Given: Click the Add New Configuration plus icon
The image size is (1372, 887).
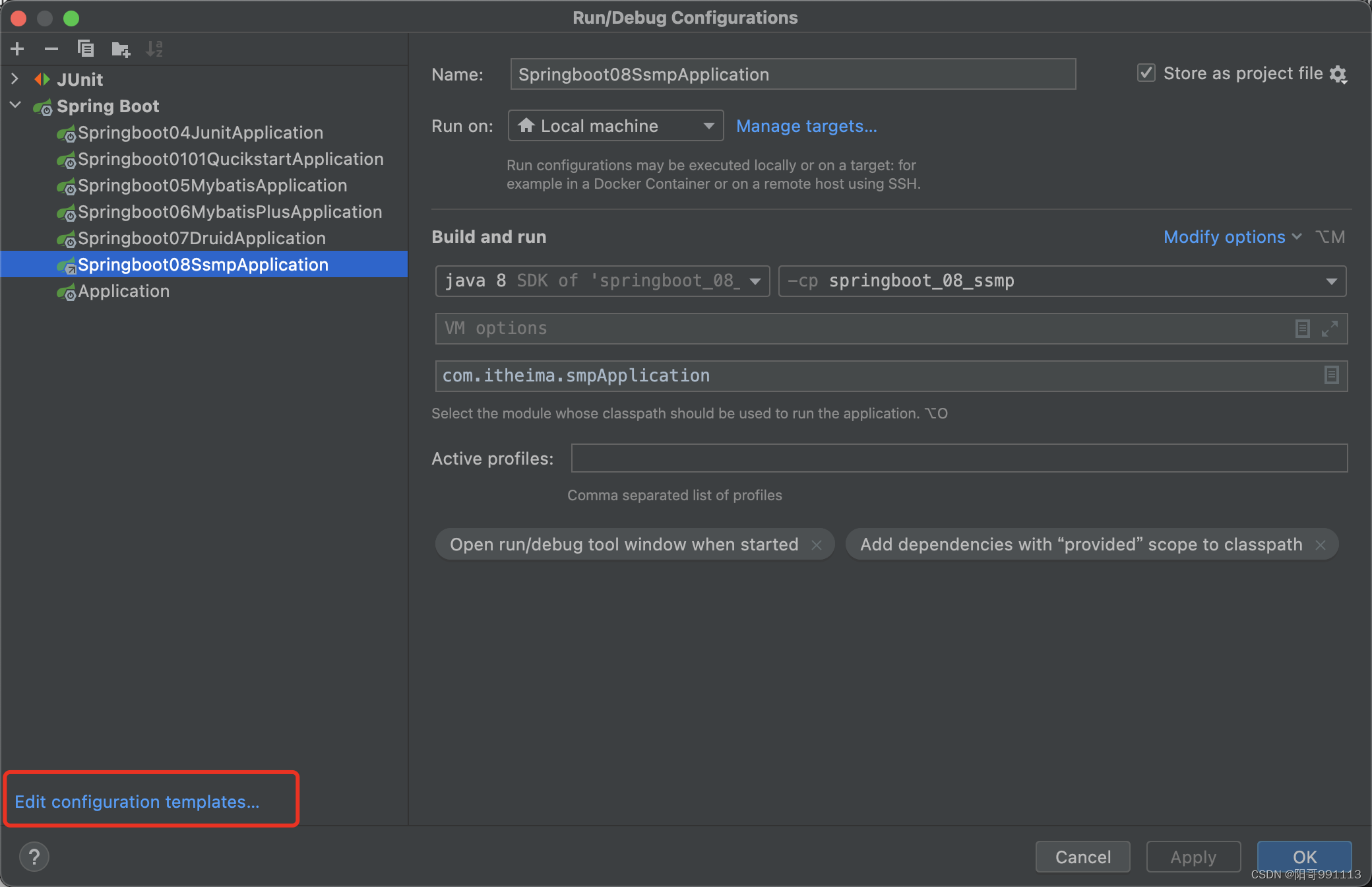Looking at the screenshot, I should 18,49.
